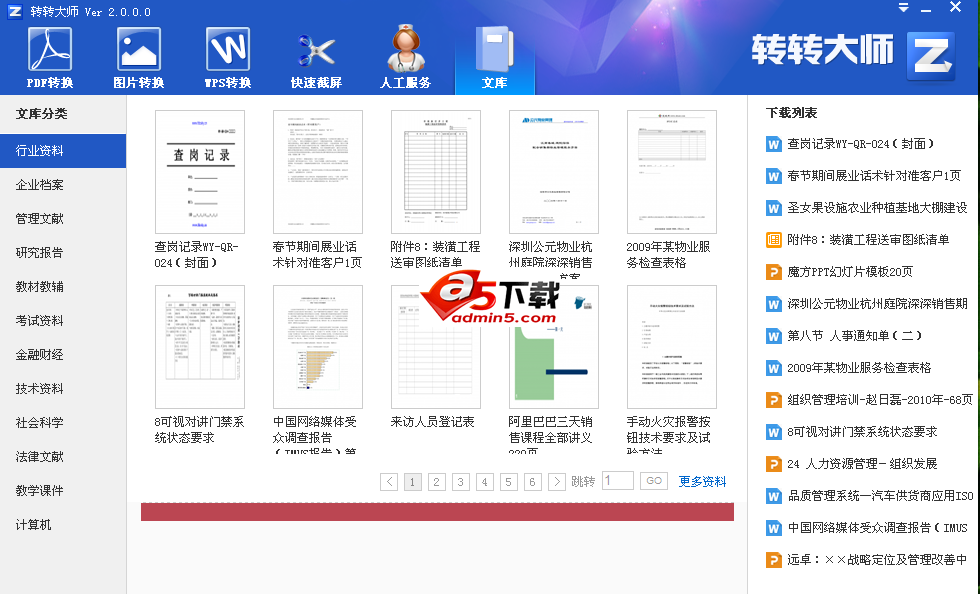980x594 pixels.
Task: Click the Z logo beside 转转大师 banner
Action: (931, 57)
